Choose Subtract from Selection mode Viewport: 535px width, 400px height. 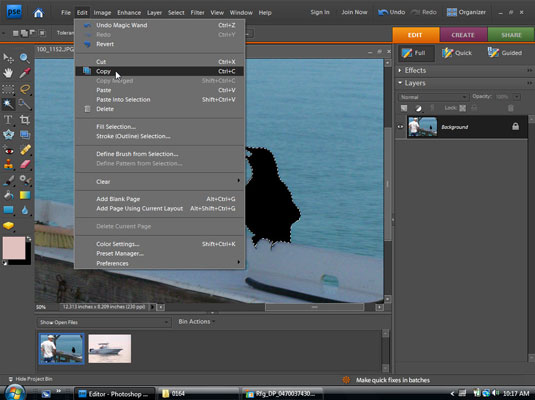pyautogui.click(x=33, y=33)
